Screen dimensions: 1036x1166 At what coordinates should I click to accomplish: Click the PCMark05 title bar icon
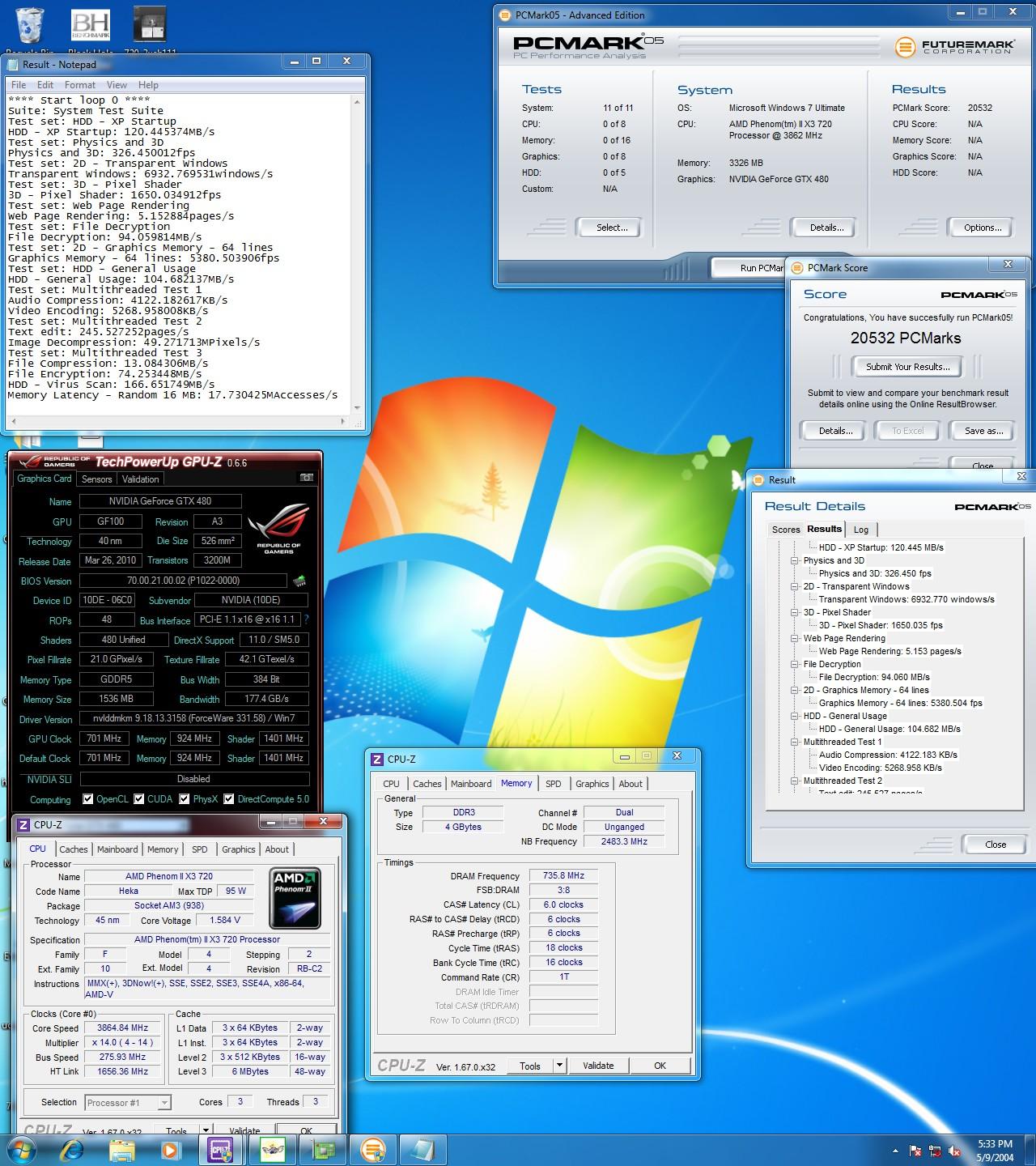505,15
